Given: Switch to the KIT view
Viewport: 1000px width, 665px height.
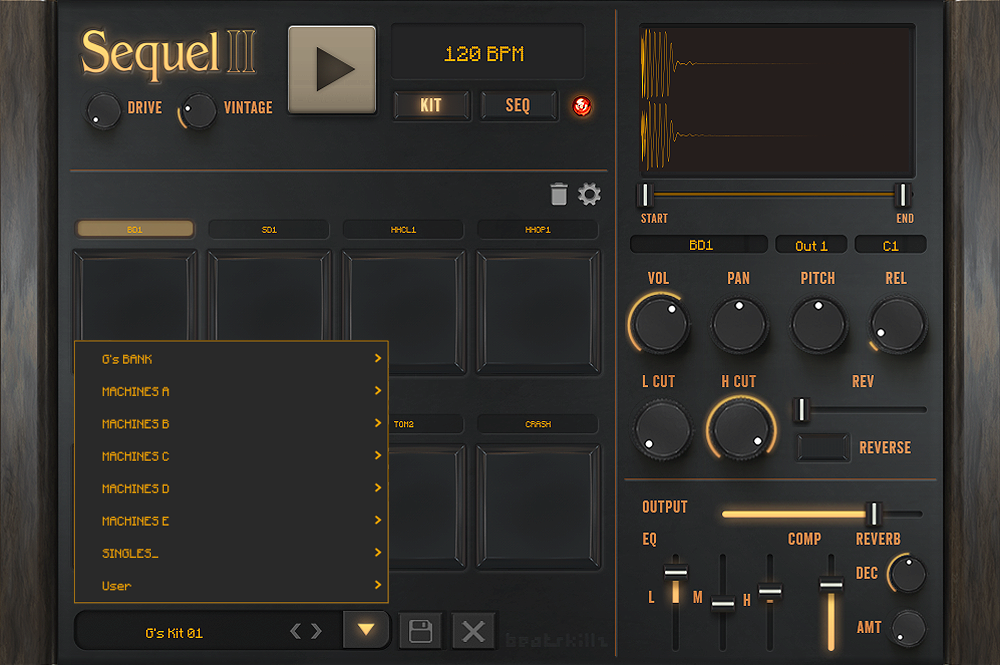Looking at the screenshot, I should [x=431, y=105].
